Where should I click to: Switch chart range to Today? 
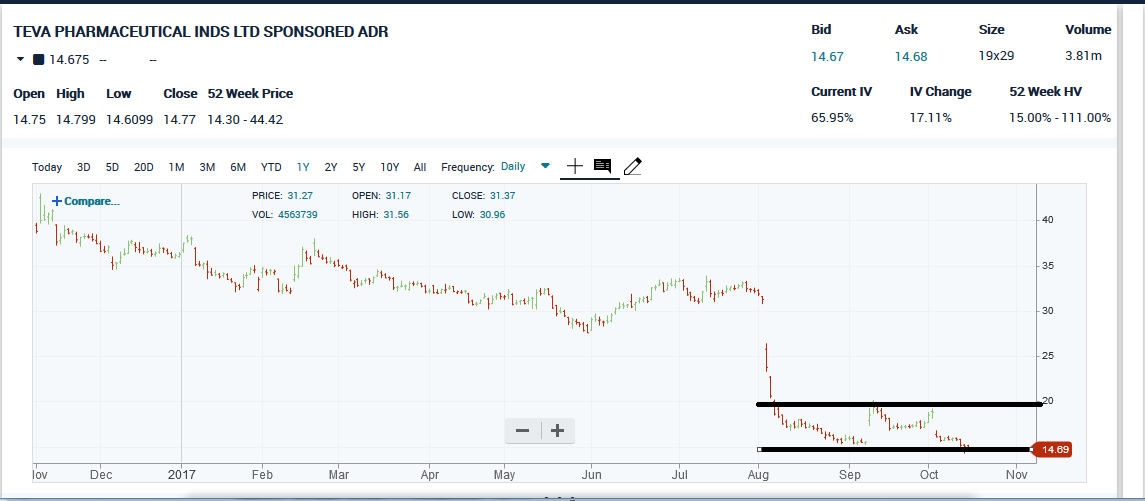click(x=47, y=167)
